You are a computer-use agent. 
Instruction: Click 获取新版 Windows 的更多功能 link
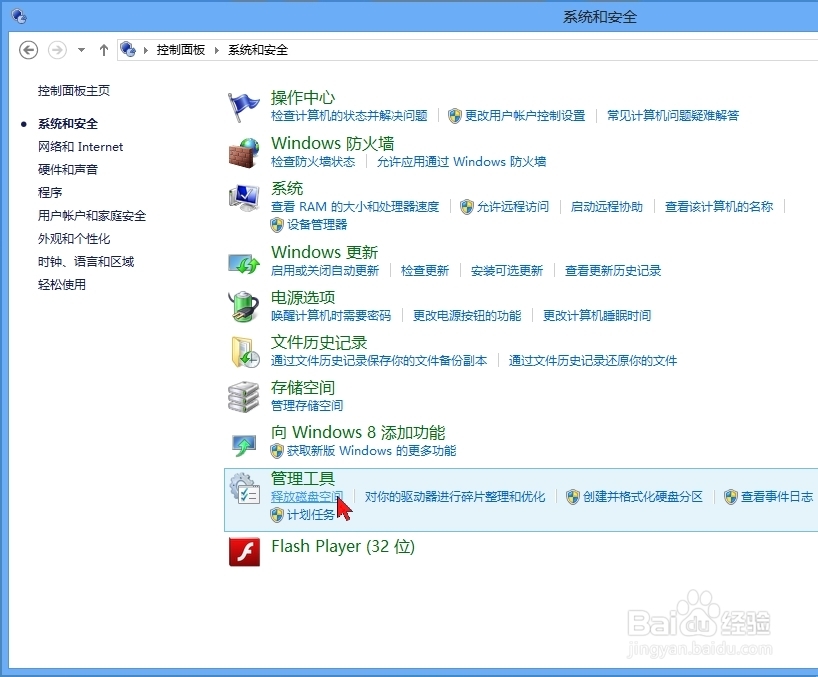(371, 451)
